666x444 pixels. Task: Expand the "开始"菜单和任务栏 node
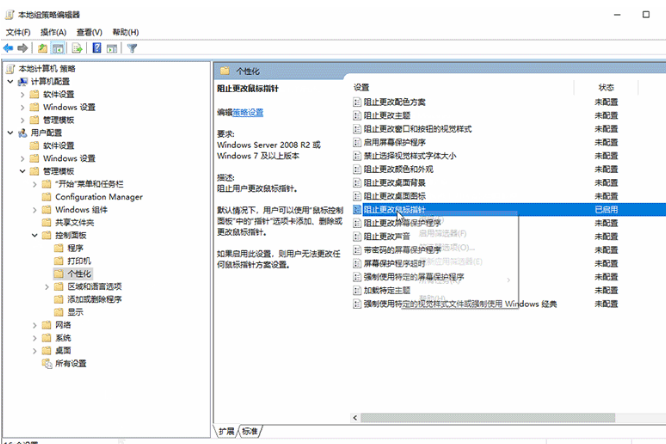click(35, 184)
